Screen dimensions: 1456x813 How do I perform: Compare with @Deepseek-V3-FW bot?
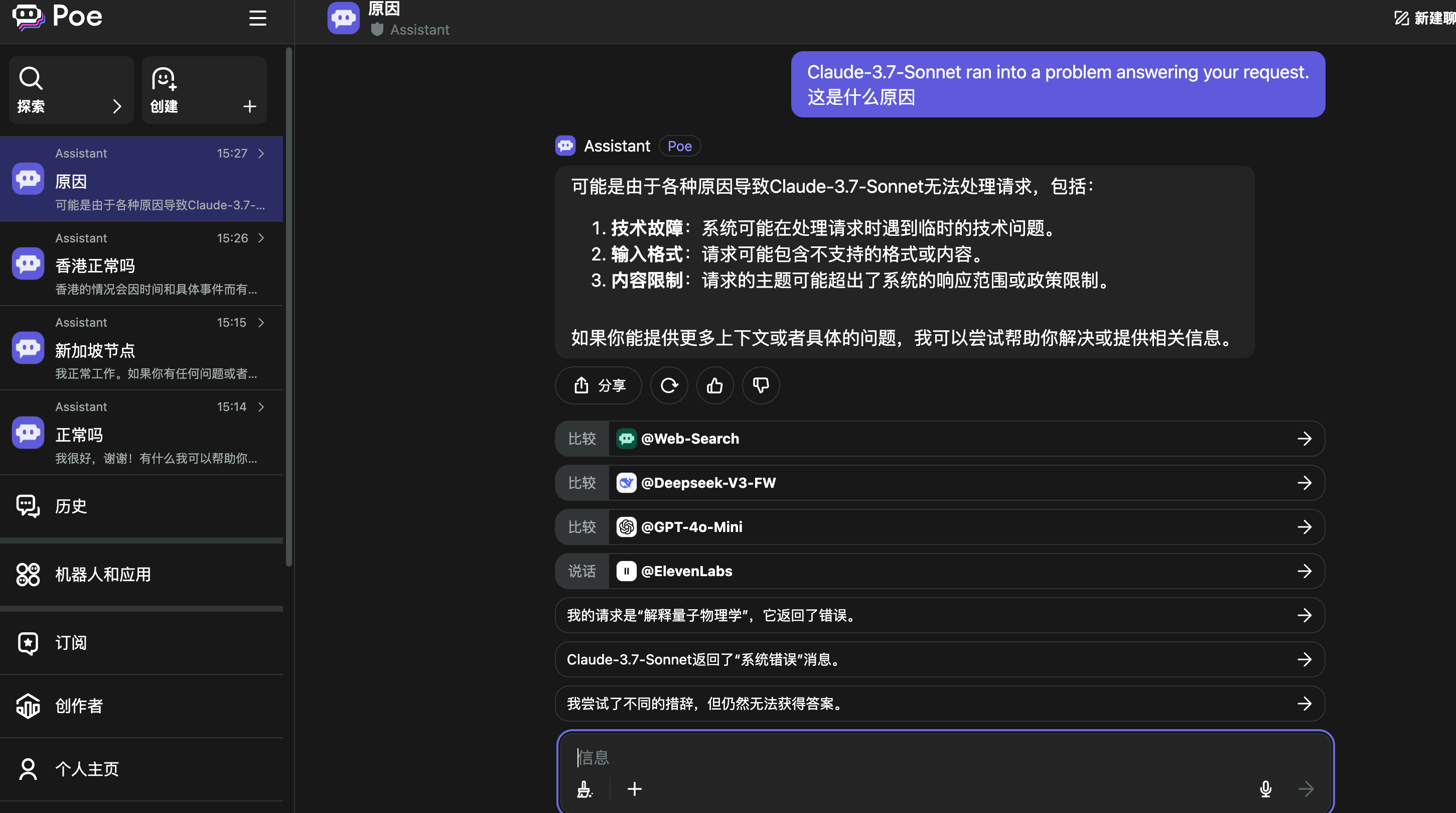pos(939,483)
